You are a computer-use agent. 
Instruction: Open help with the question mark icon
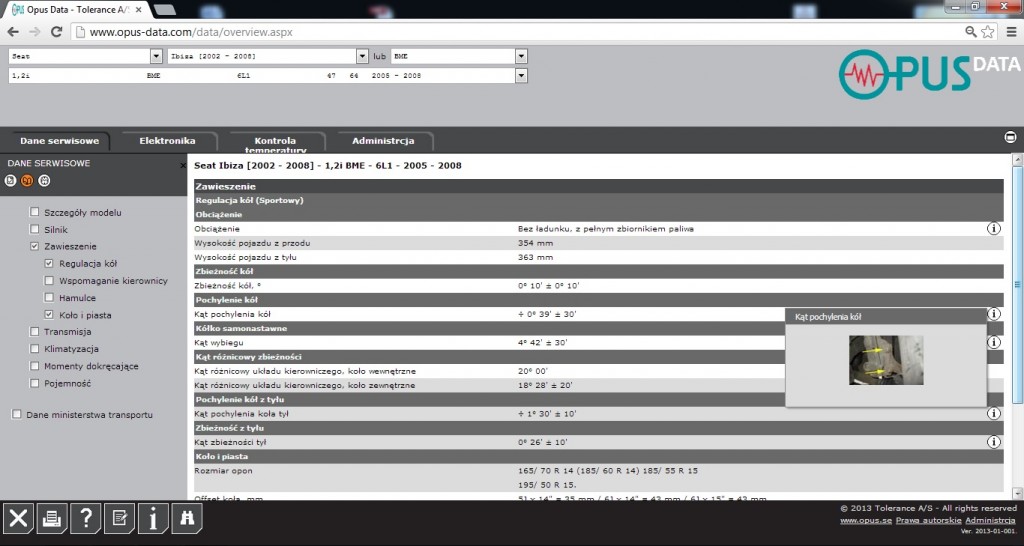(x=86, y=519)
